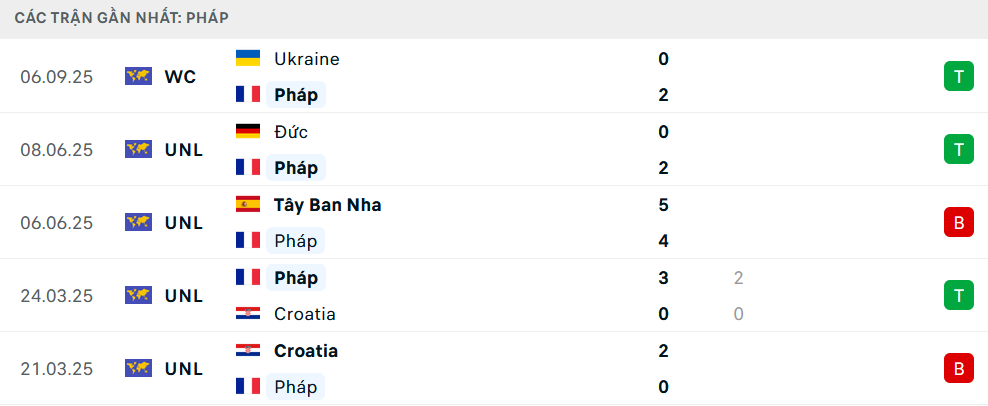Click Spain's score of 5
The image size is (988, 406).
pos(664,204)
